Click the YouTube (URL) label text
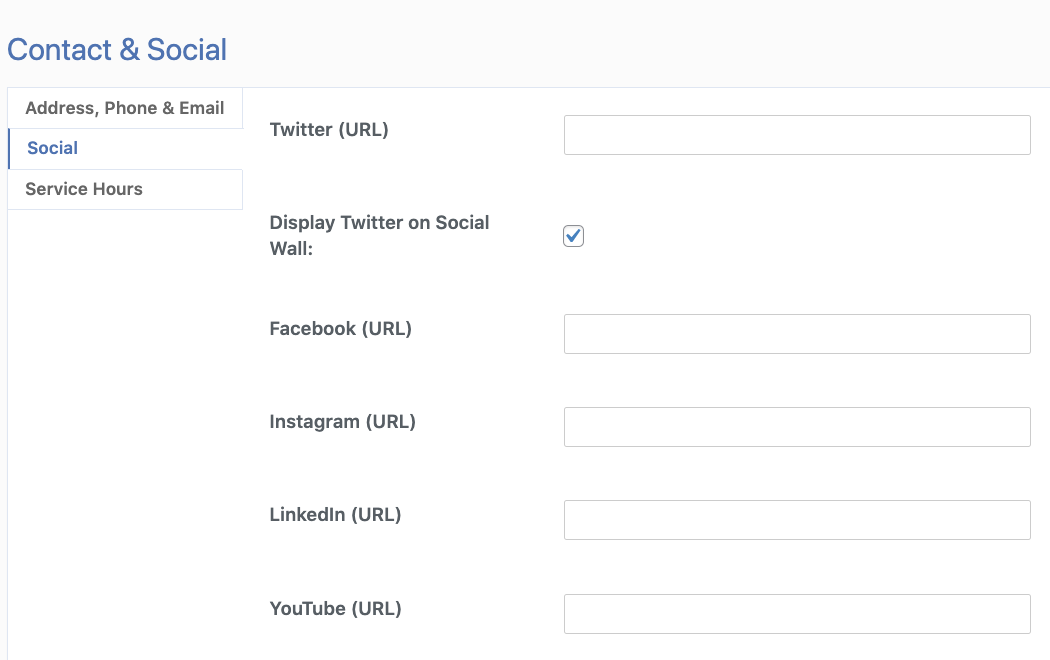Image resolution: width=1050 pixels, height=660 pixels. click(x=335, y=608)
